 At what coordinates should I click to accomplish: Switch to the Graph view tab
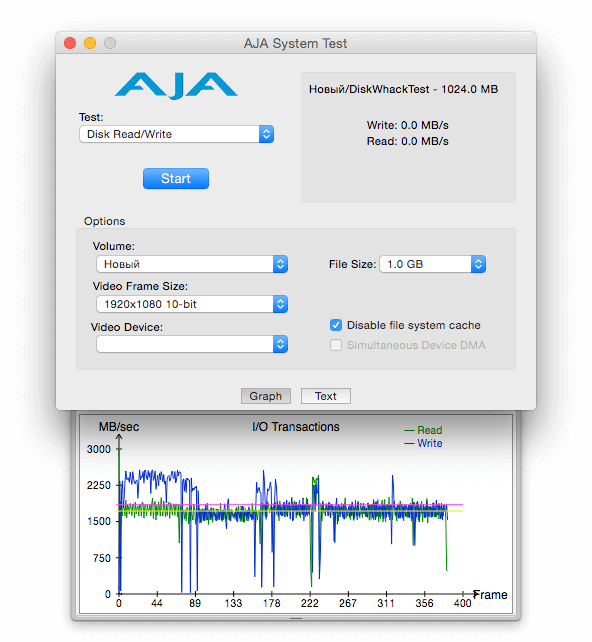266,396
